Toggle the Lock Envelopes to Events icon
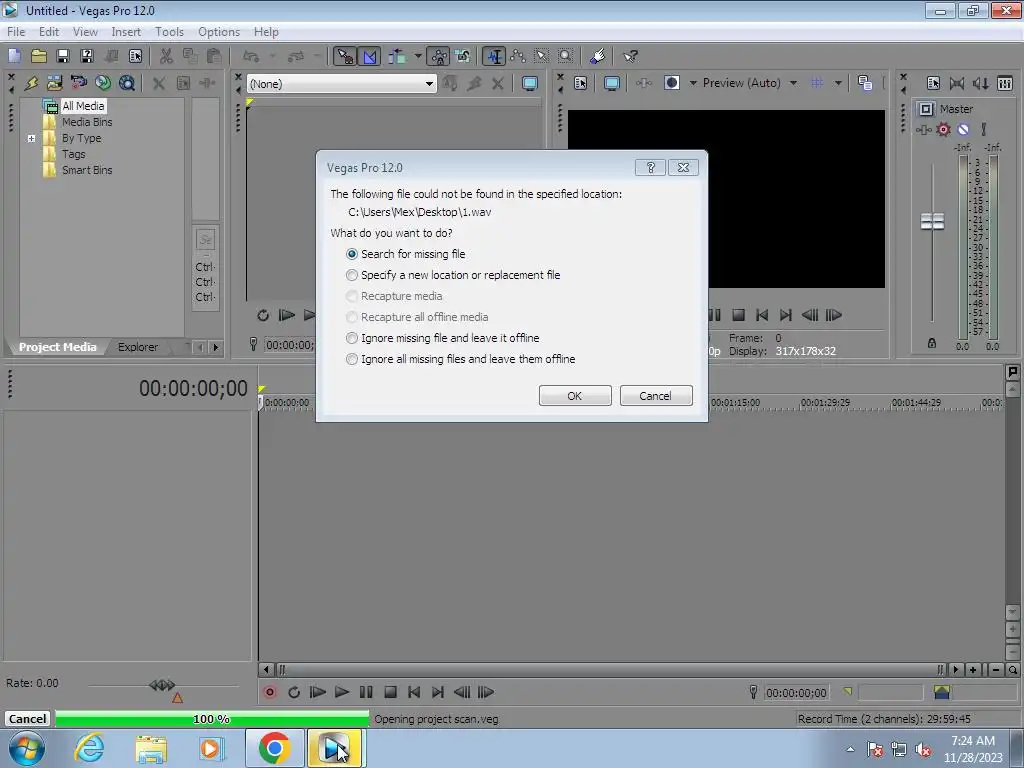The image size is (1024, 768). click(x=439, y=57)
